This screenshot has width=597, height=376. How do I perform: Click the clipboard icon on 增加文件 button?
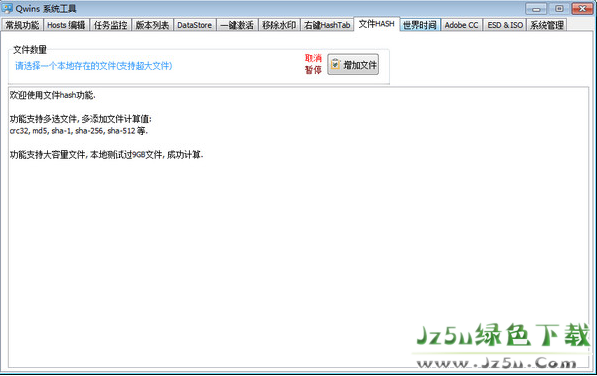[335, 64]
